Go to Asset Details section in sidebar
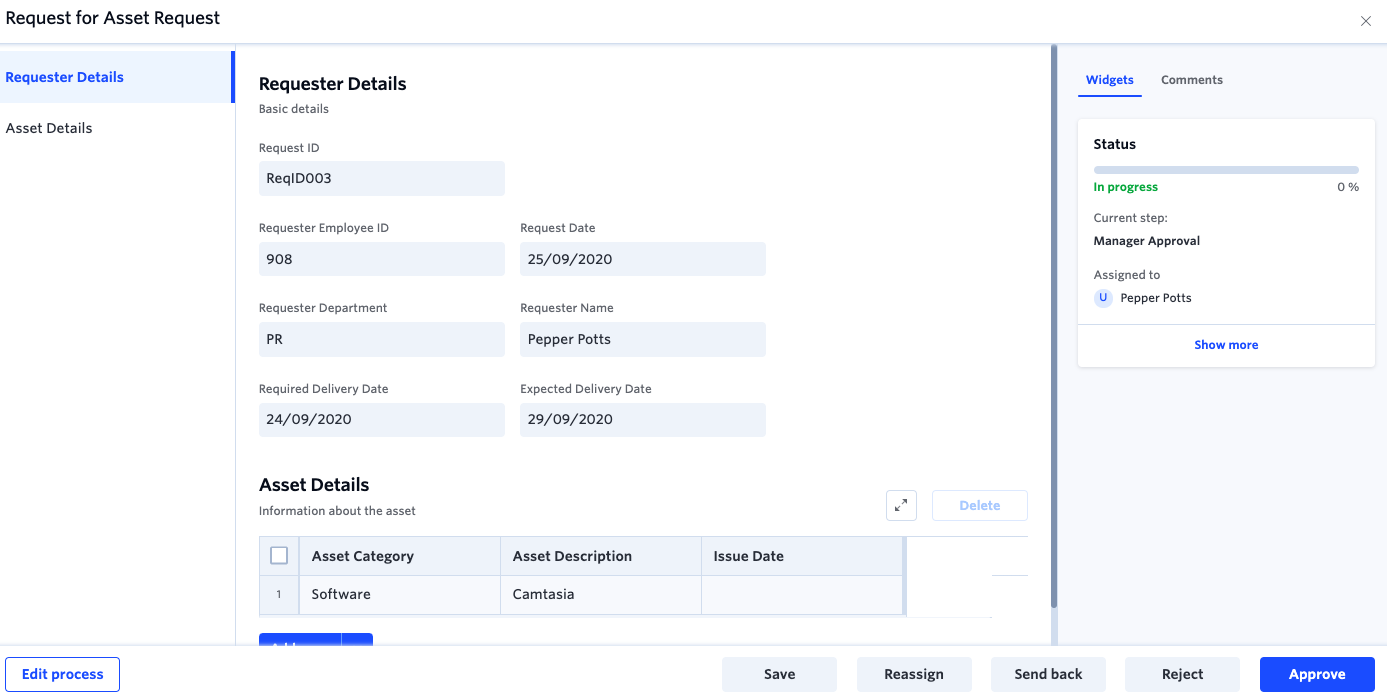The width and height of the screenshot is (1387, 693). (49, 128)
